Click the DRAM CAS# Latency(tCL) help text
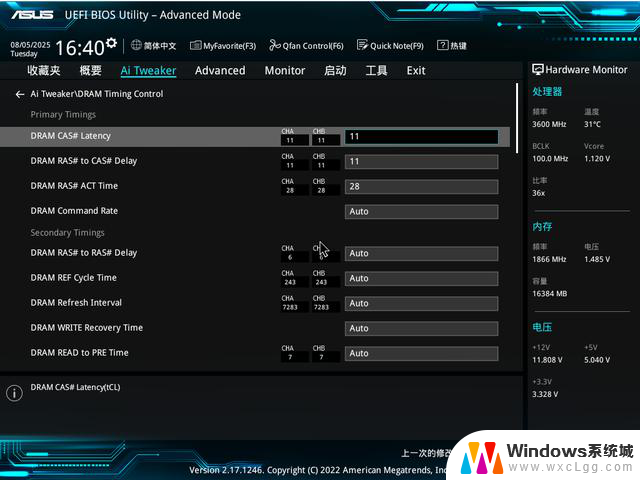 (x=76, y=387)
